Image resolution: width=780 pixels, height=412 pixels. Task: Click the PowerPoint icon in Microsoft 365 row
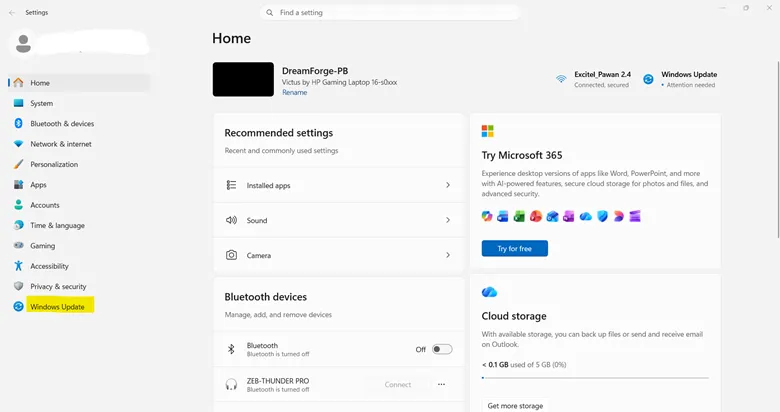(536, 216)
